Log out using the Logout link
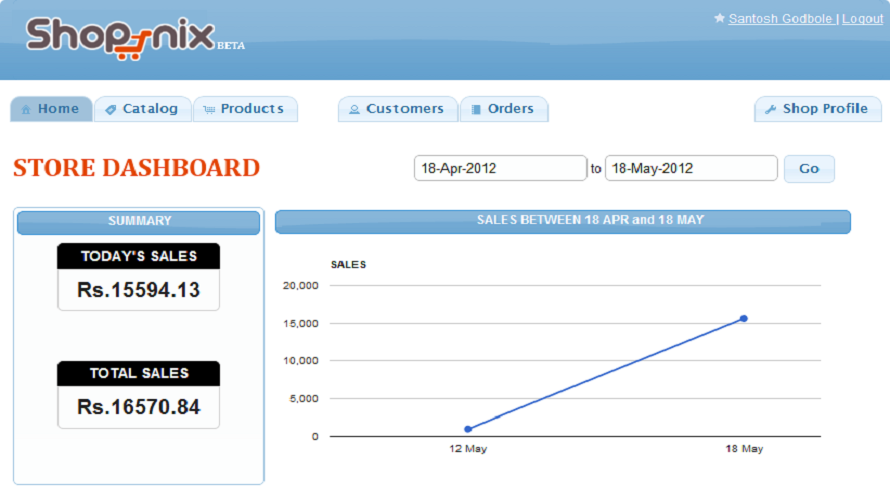This screenshot has height=500, width=890. (862, 19)
